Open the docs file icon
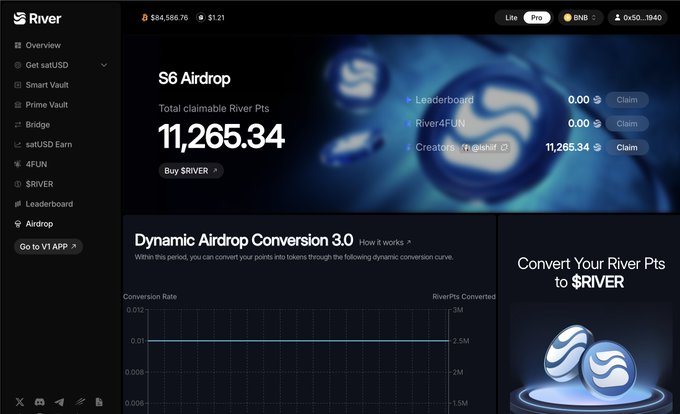The height and width of the screenshot is (414, 680). [x=99, y=402]
